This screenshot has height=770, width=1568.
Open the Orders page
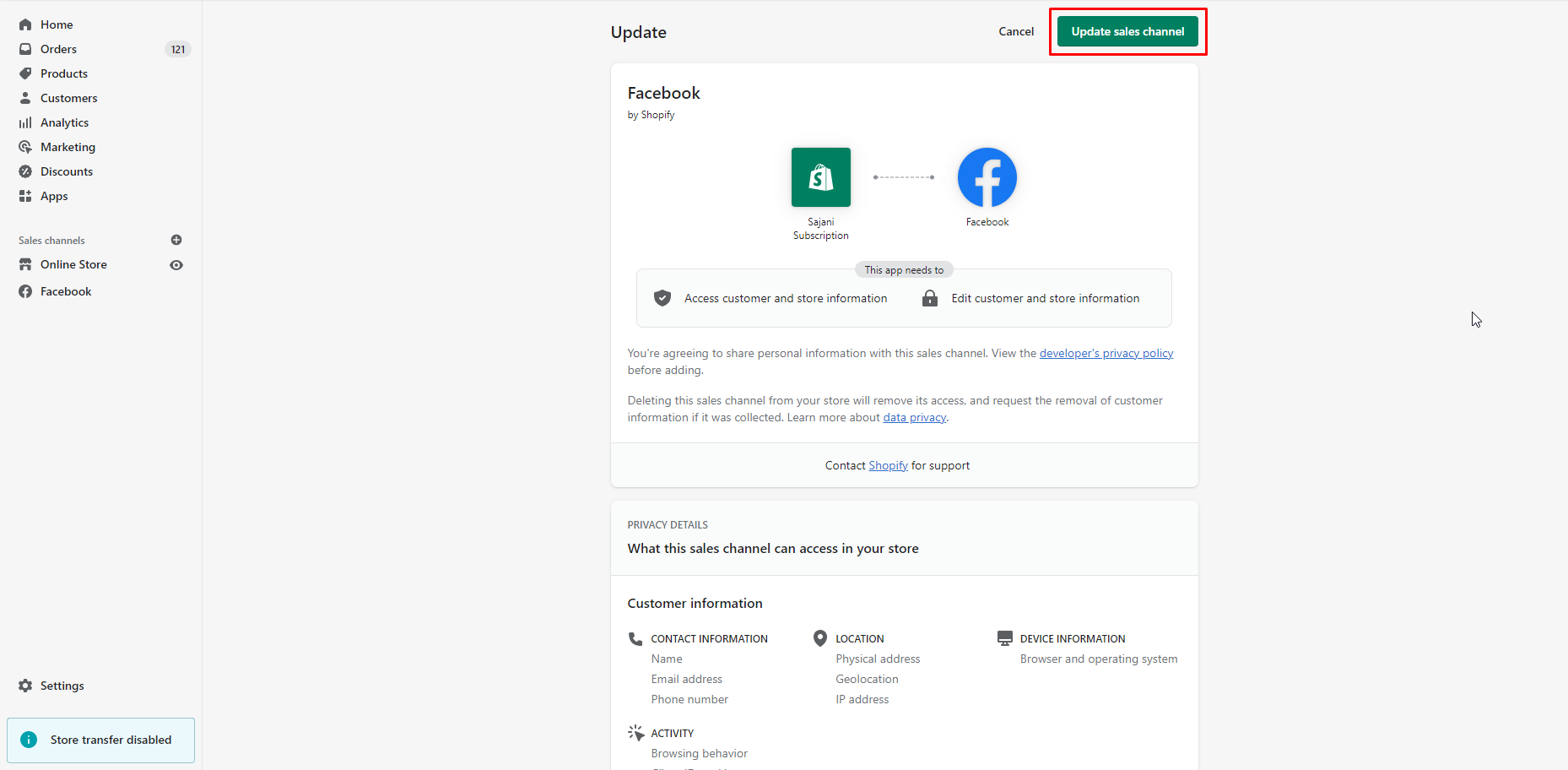tap(58, 49)
